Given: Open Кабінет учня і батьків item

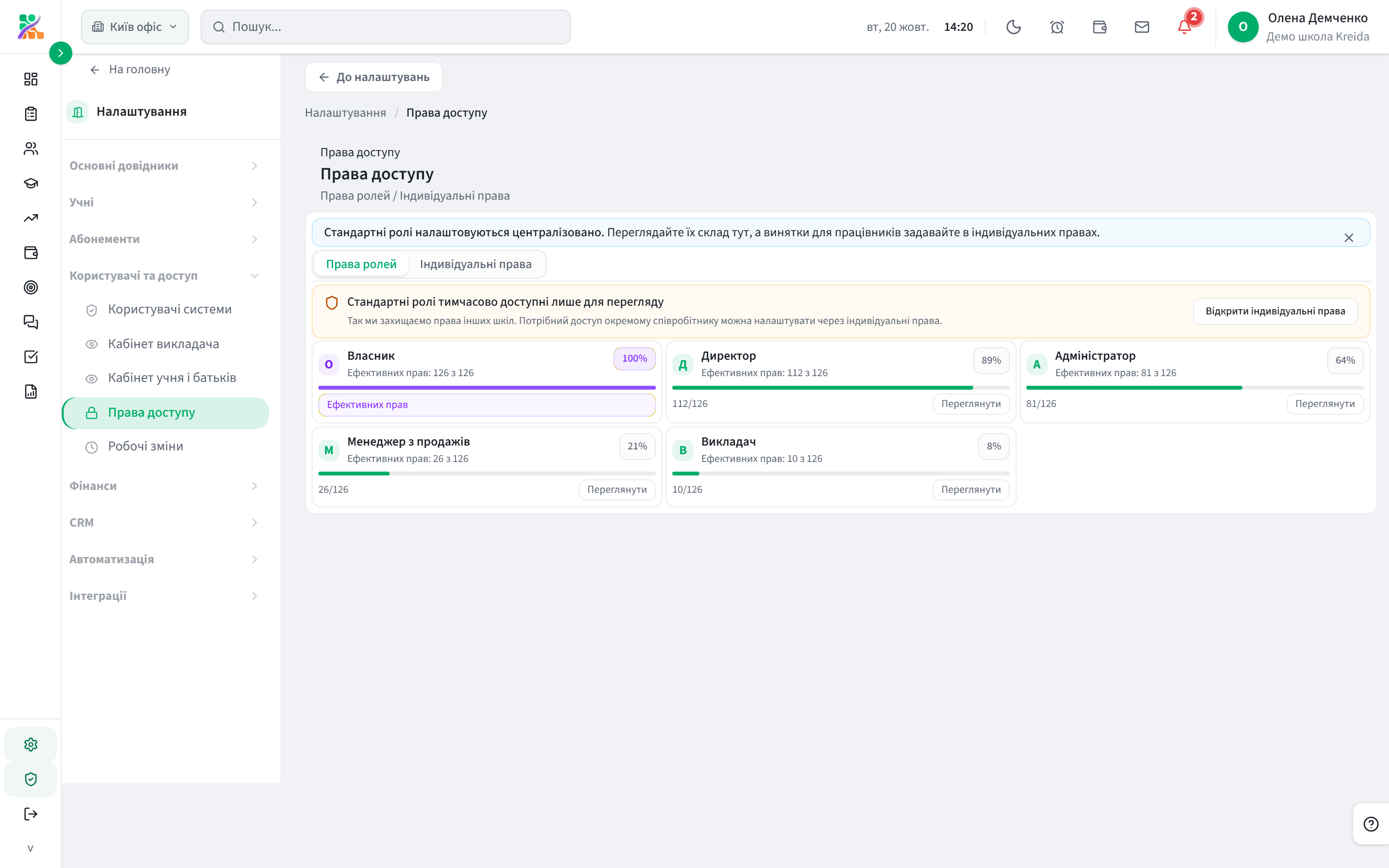Looking at the screenshot, I should (165, 378).
